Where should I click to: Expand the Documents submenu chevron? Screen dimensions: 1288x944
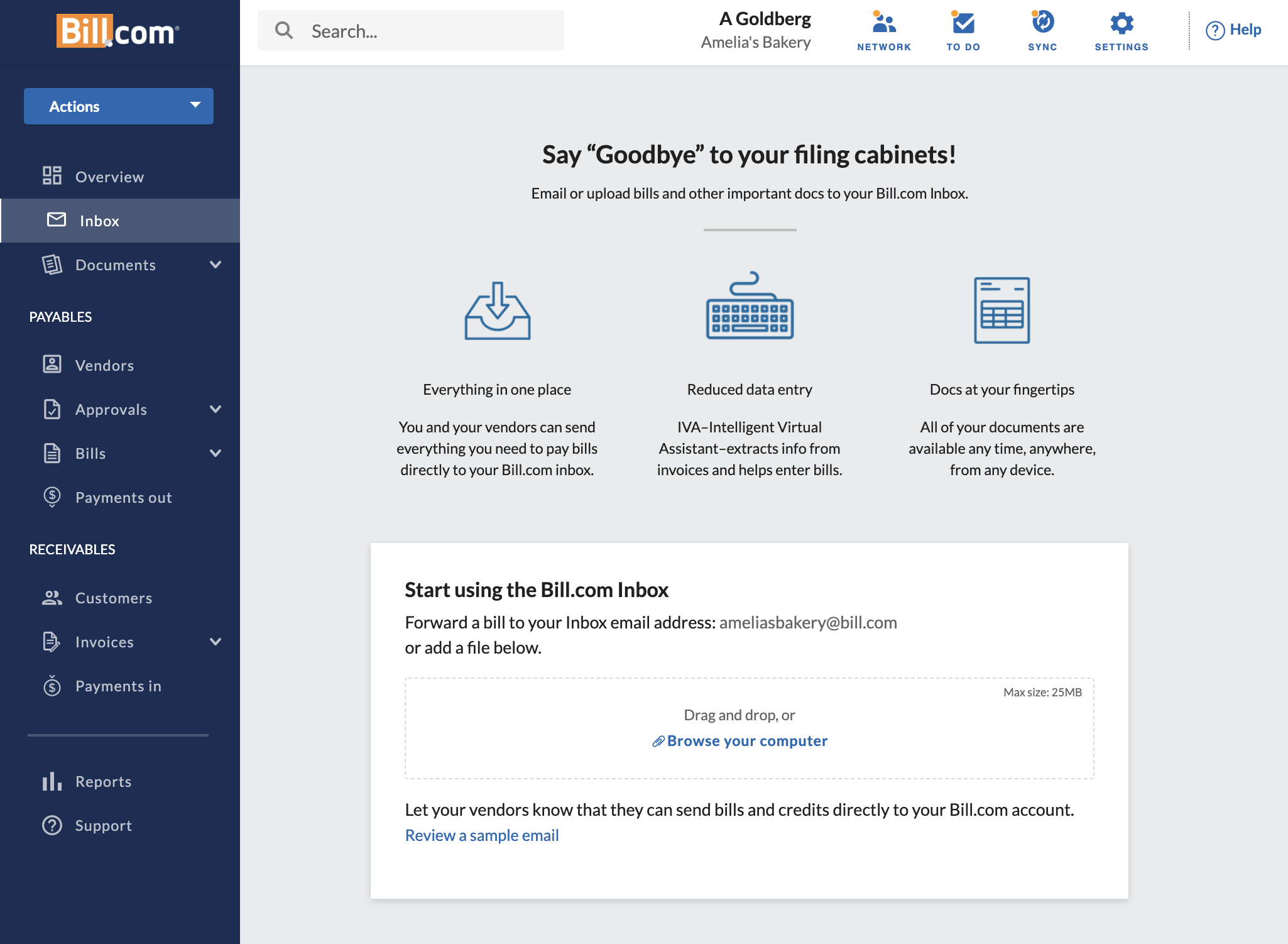(x=216, y=265)
